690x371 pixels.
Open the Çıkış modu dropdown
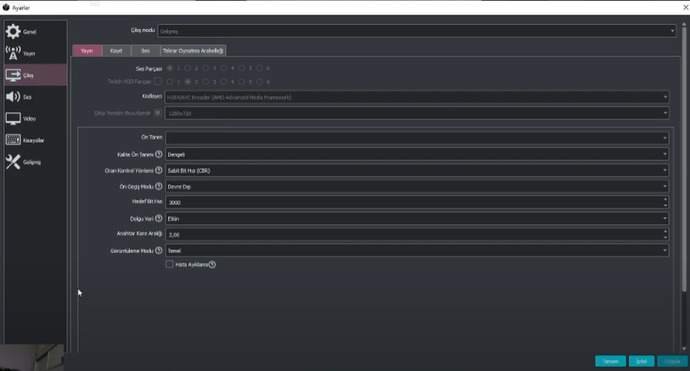coord(417,31)
